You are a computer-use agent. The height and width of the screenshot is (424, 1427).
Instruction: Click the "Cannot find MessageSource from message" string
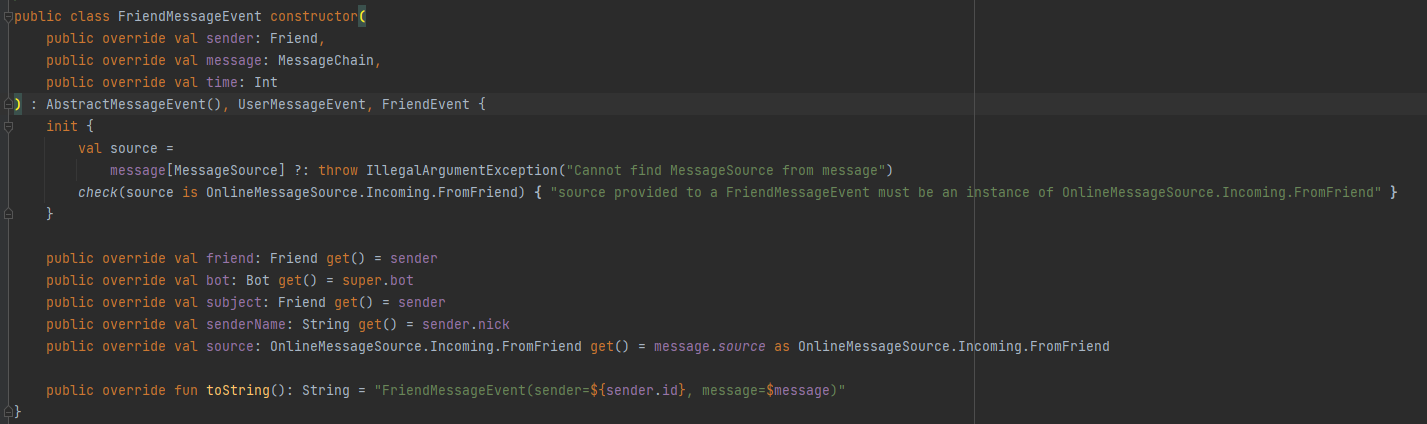pyautogui.click(x=725, y=170)
